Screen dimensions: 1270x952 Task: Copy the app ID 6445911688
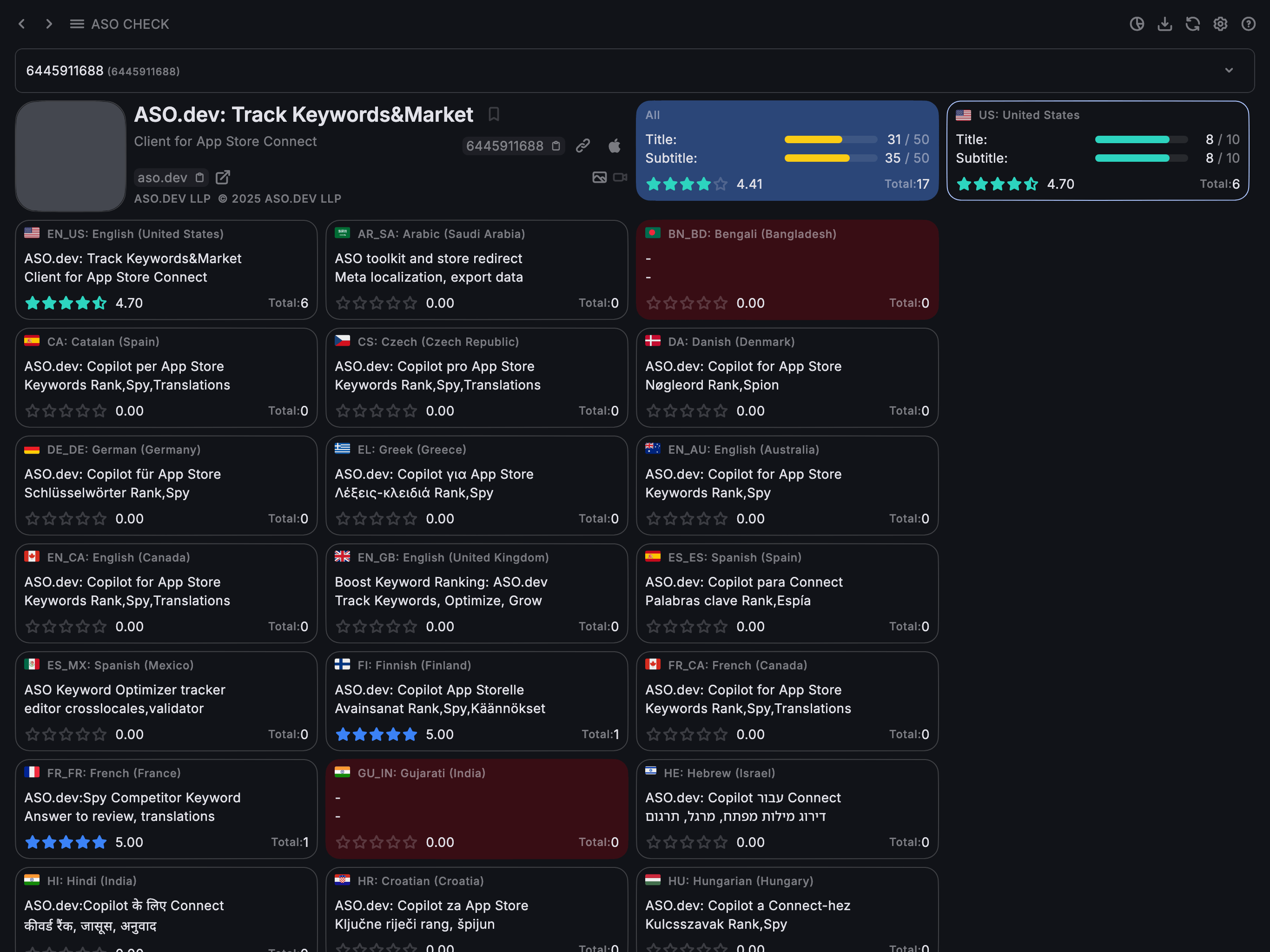[556, 146]
